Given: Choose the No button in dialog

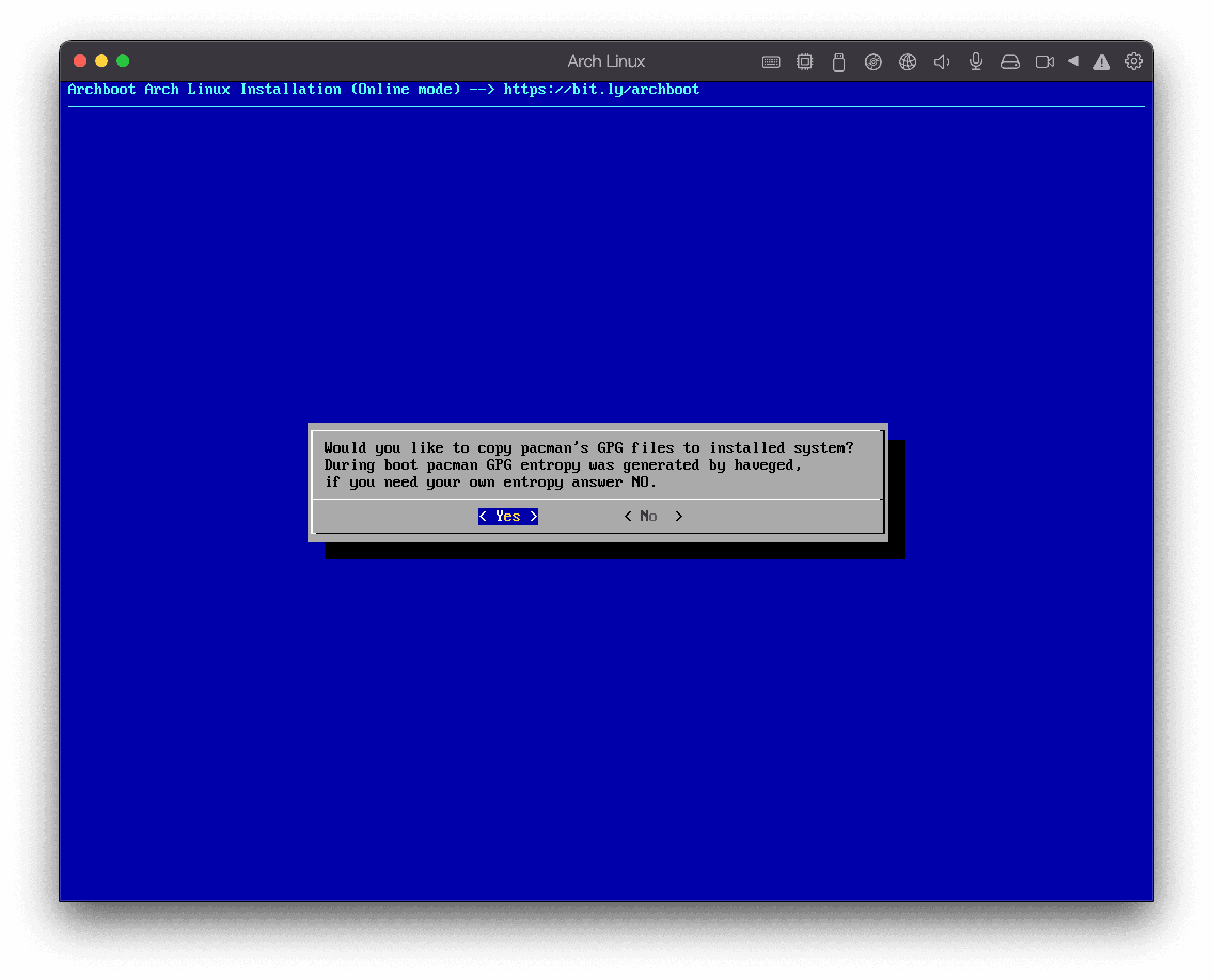Looking at the screenshot, I should [x=653, y=516].
